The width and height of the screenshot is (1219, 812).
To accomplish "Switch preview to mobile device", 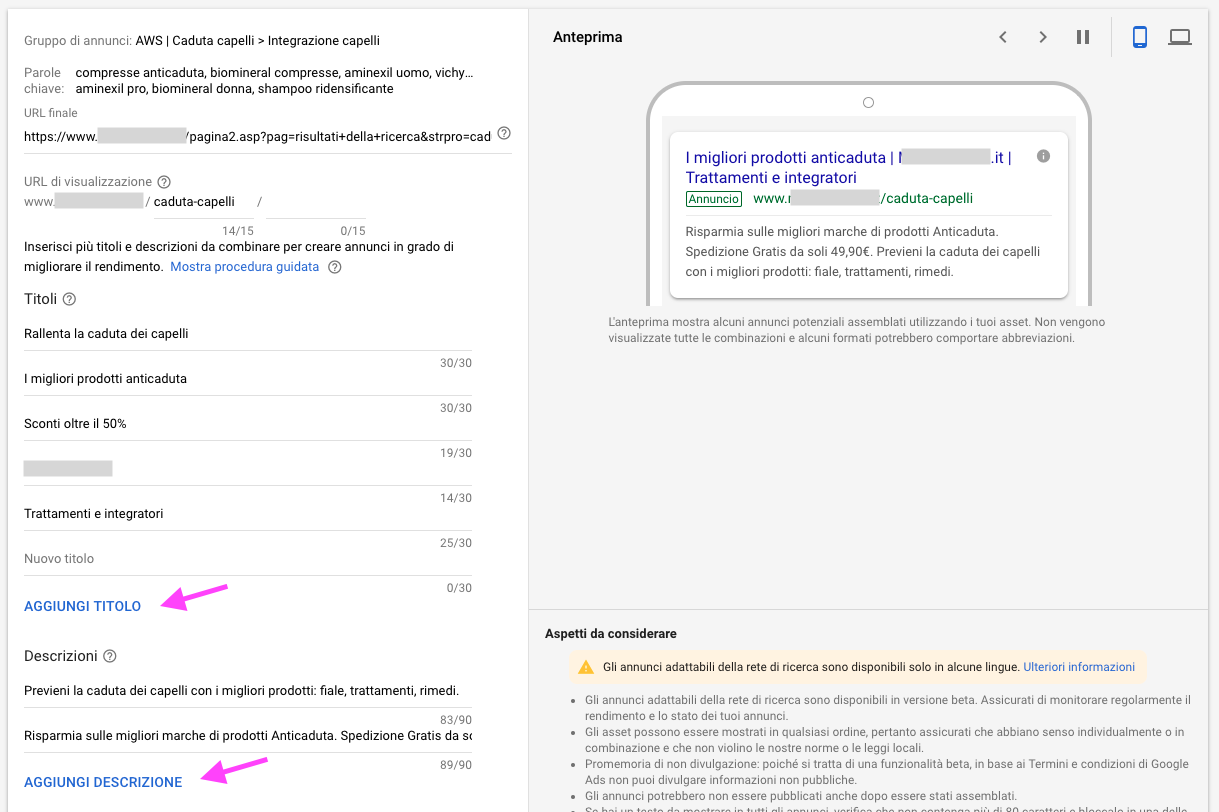I will 1139,37.
